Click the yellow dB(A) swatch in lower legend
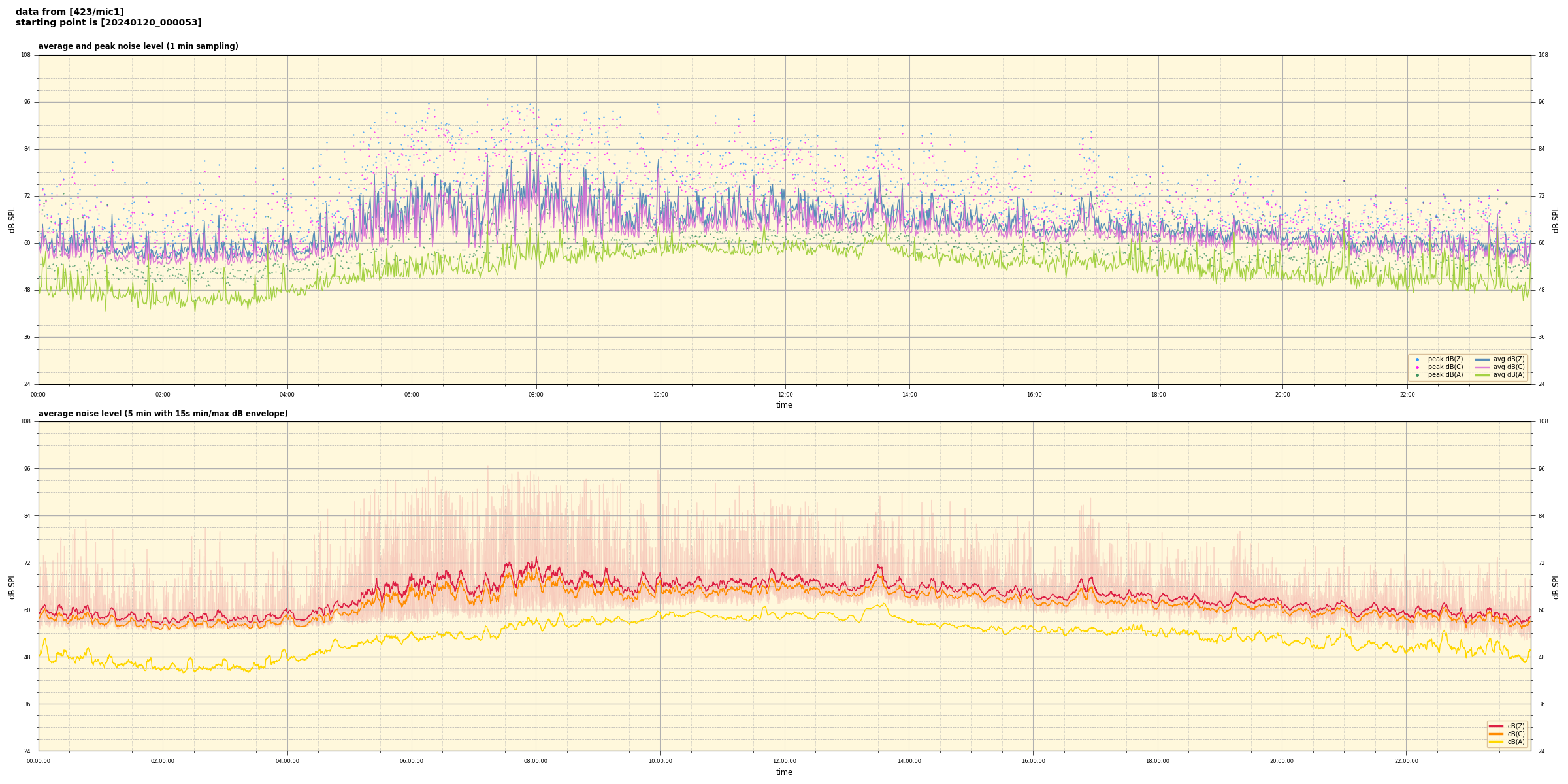Screen dimensions: 1568x784 [1496, 742]
